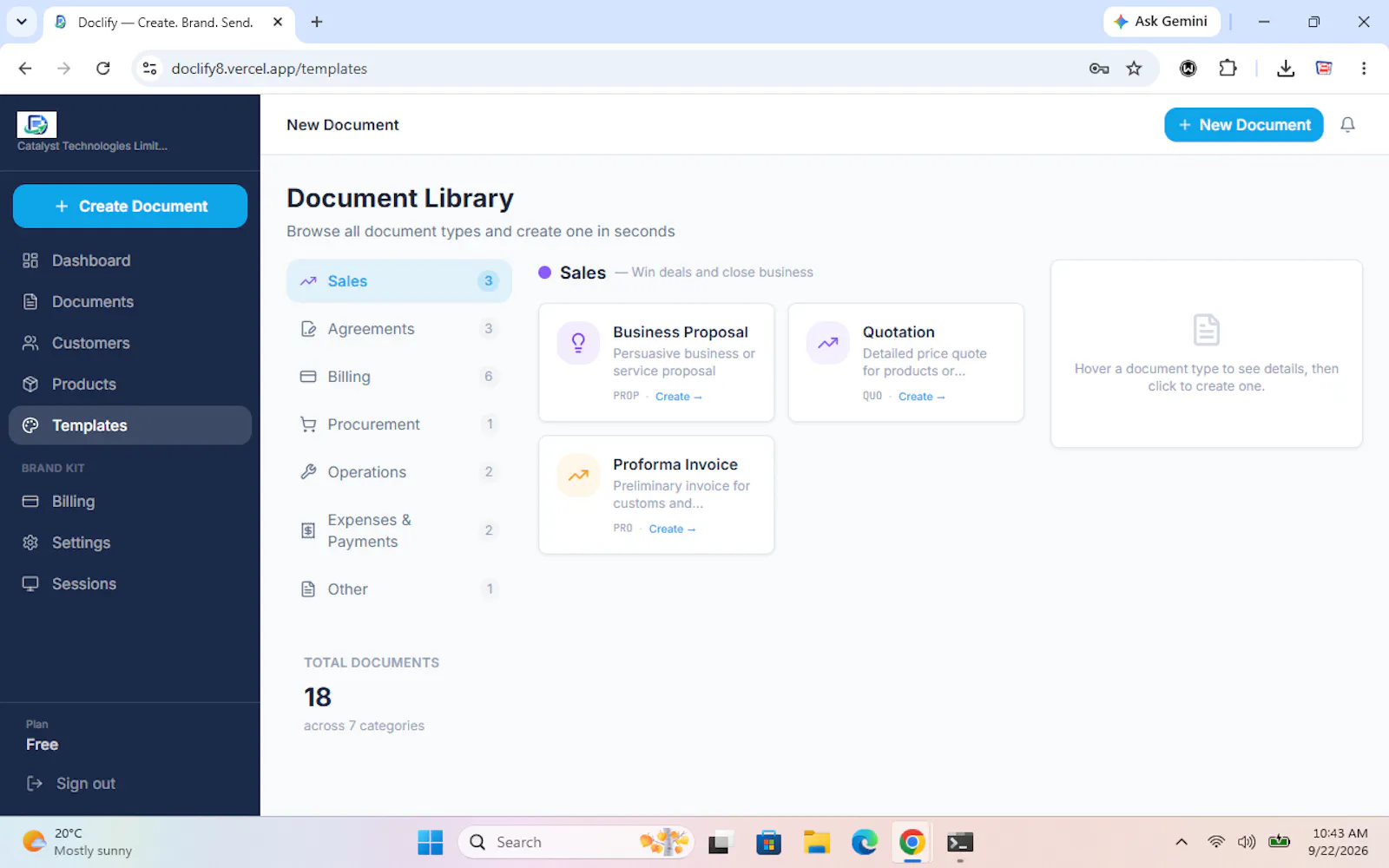The image size is (1389, 868).
Task: Click the Create Document sidebar button
Action: click(x=130, y=206)
